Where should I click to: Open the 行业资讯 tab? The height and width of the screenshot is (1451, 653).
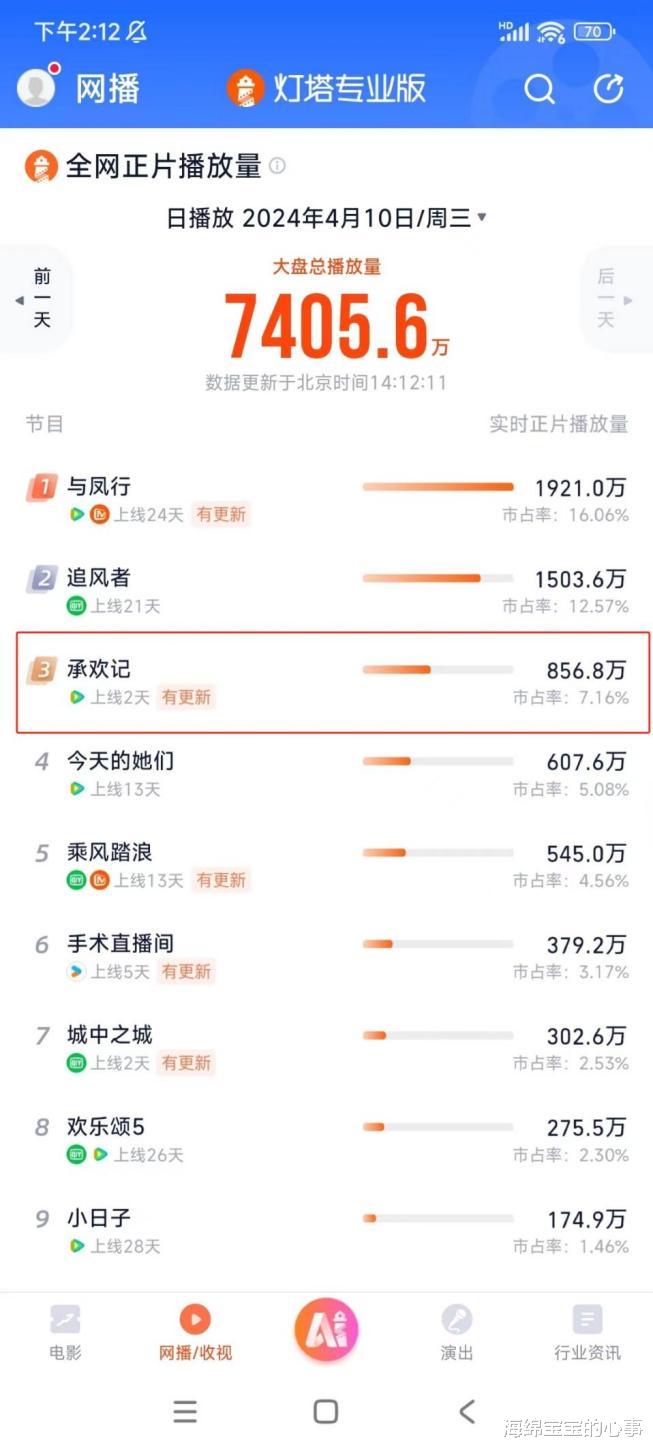pos(587,1332)
